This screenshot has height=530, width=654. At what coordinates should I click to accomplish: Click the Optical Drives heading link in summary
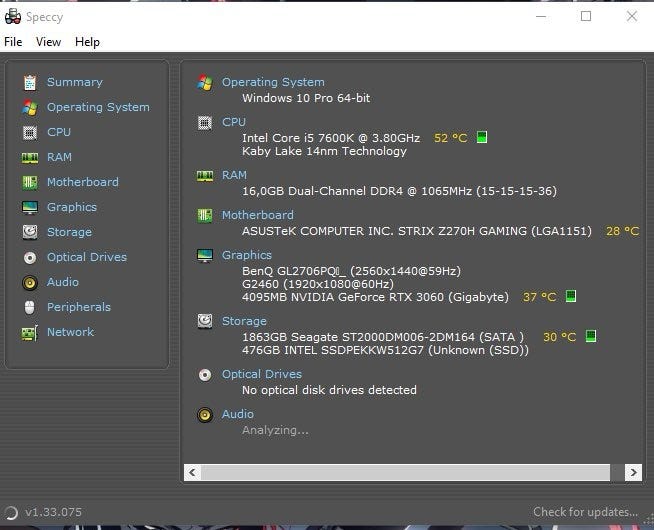262,374
